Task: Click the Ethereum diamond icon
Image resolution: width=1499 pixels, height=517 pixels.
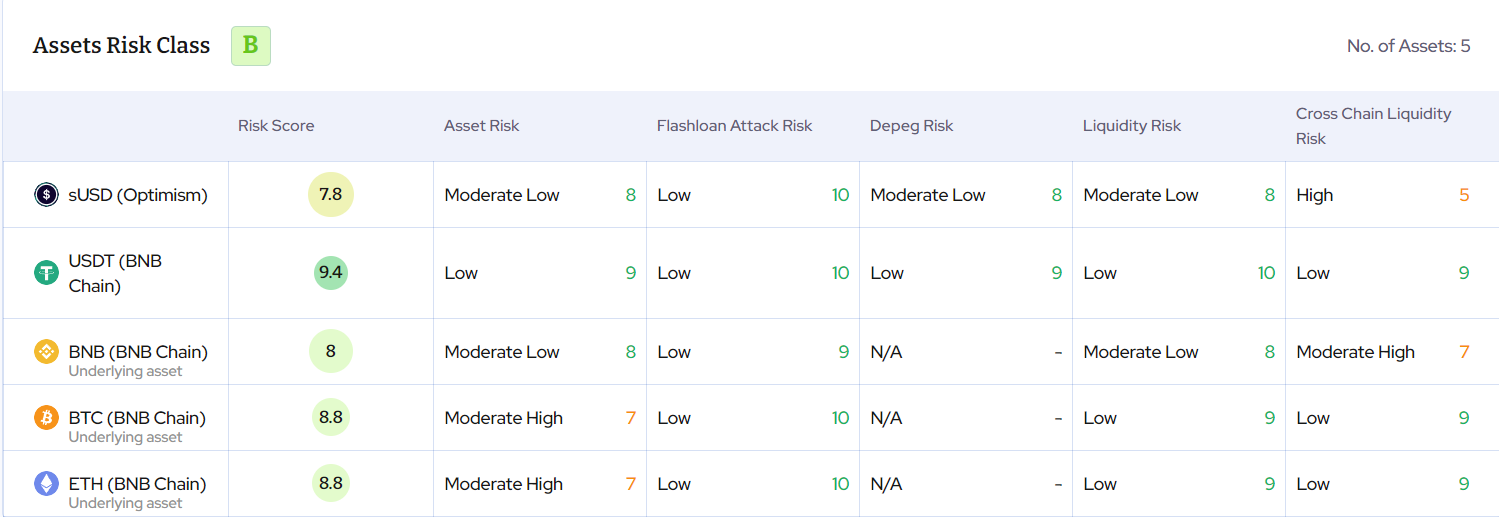Action: 47,483
